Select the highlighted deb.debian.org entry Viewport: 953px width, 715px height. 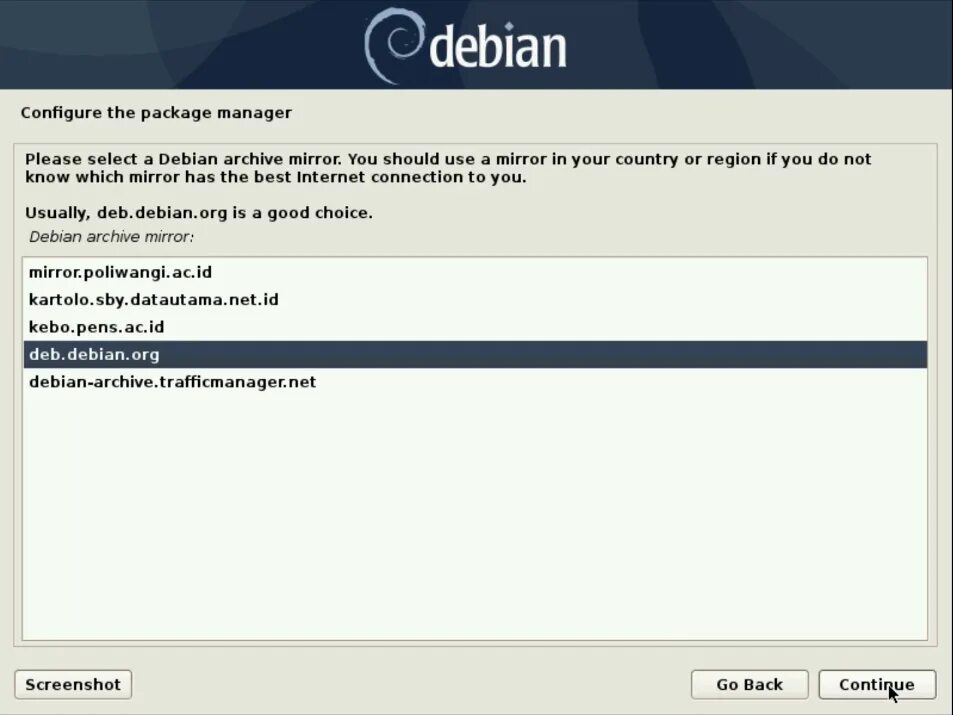475,354
